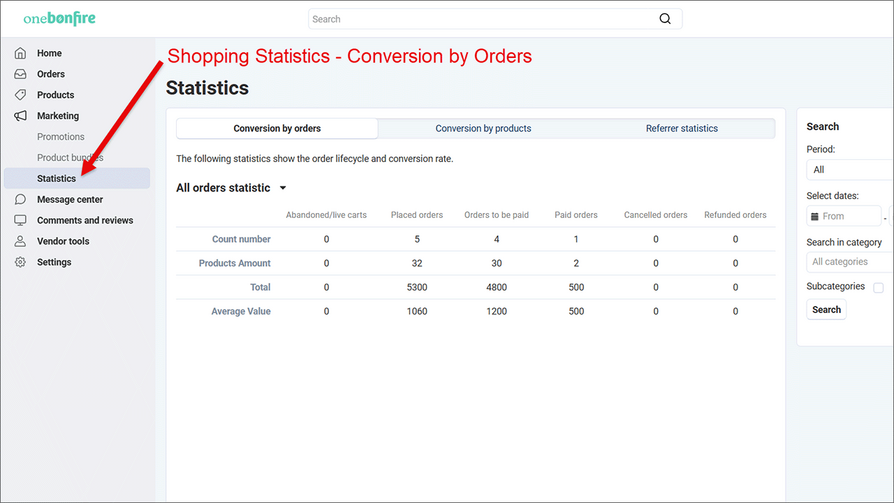Viewport: 895px width, 503px height.
Task: Click the Orders inbox icon
Action: pos(20,74)
